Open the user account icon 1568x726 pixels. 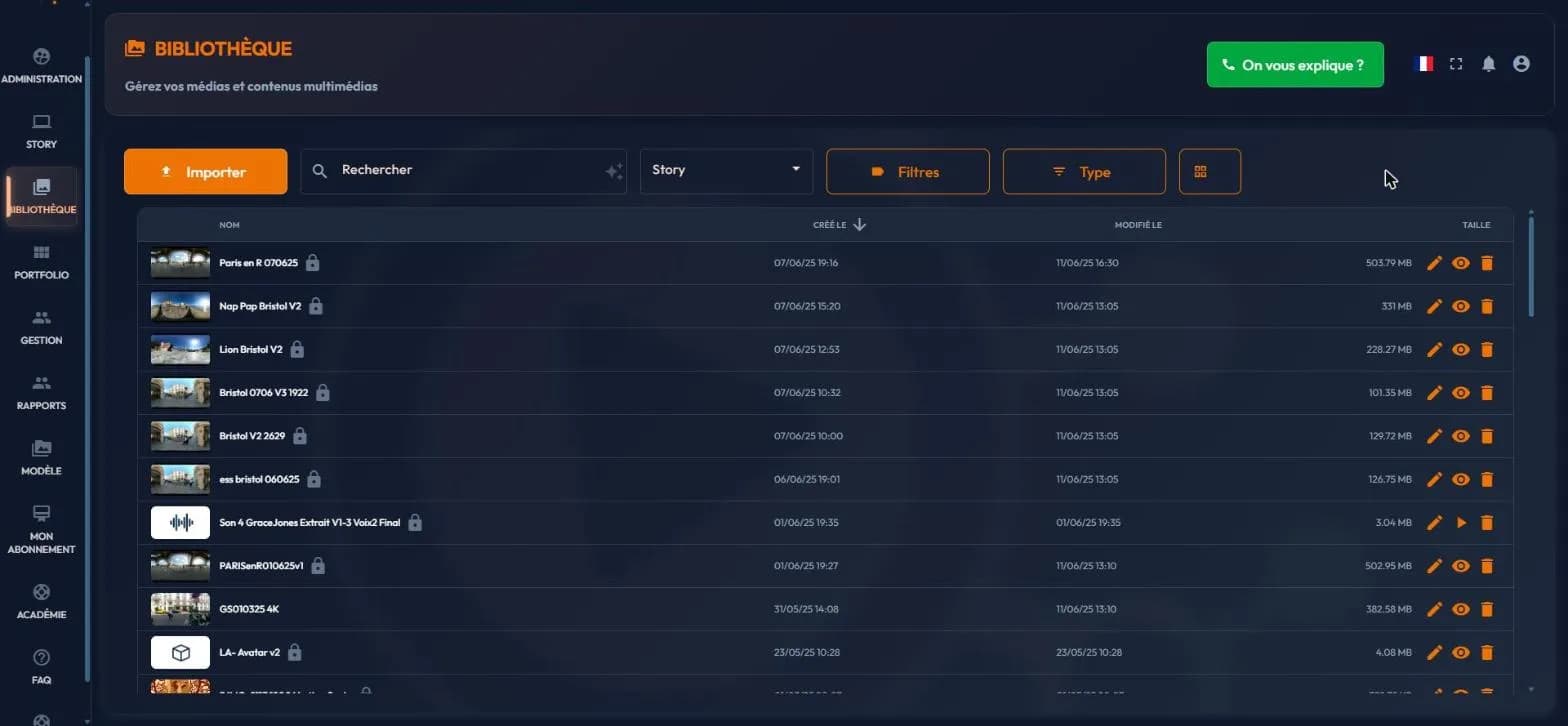[1521, 64]
